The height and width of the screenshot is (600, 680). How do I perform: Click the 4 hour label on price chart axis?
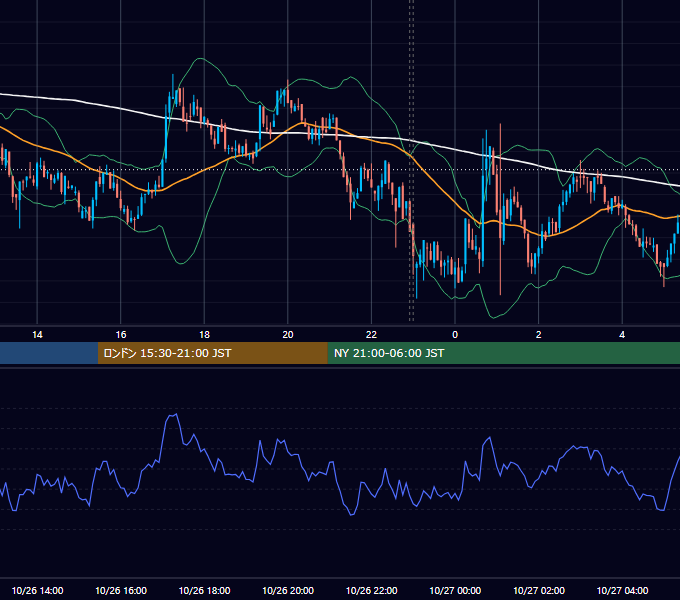622,335
